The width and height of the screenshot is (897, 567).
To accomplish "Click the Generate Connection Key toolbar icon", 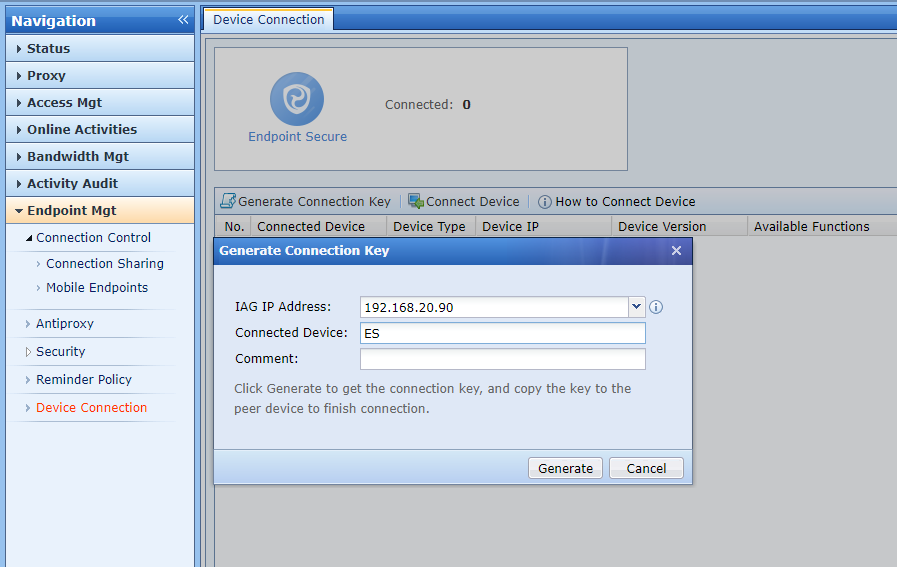I will tap(228, 201).
